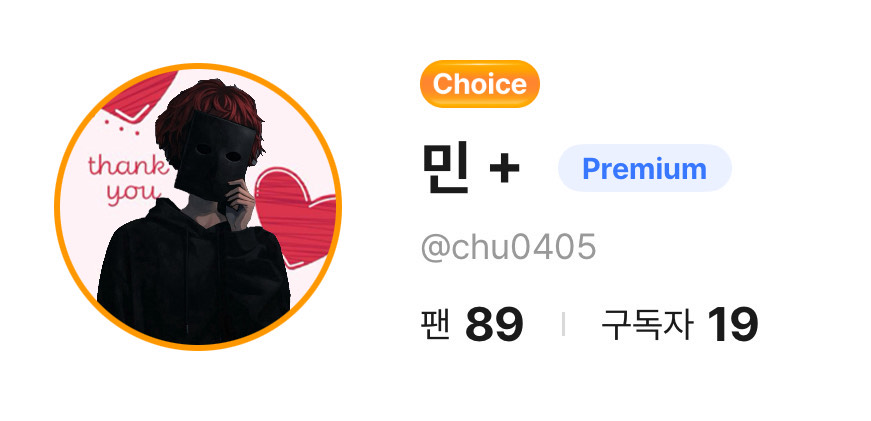Open the 팬 fans label

point(436,325)
